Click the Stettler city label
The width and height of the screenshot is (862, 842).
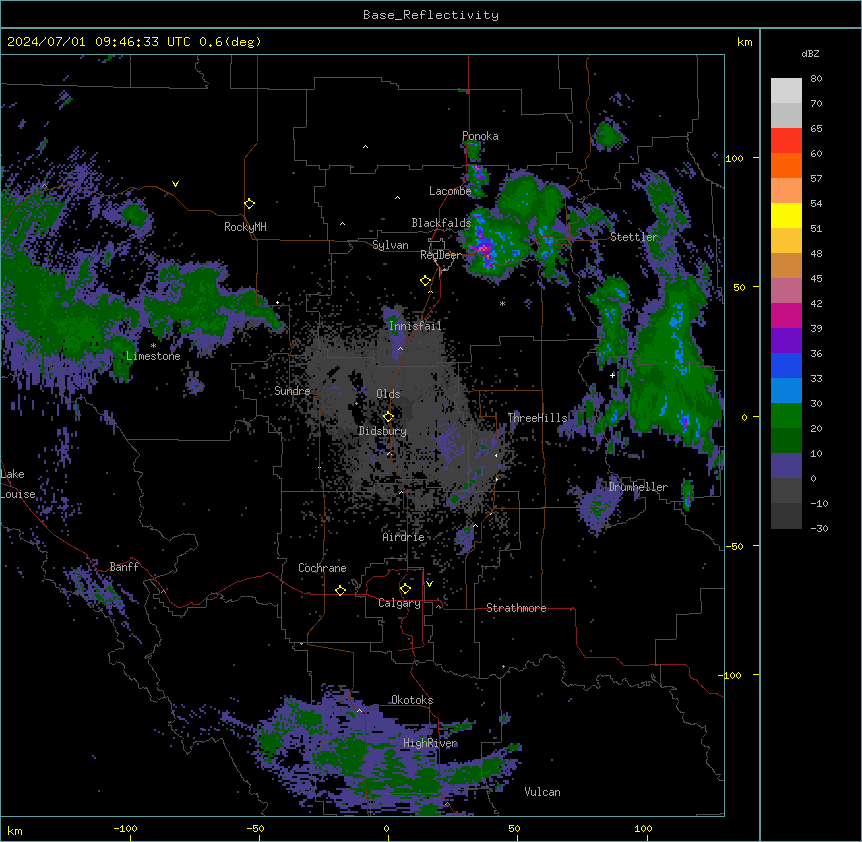[x=634, y=237]
